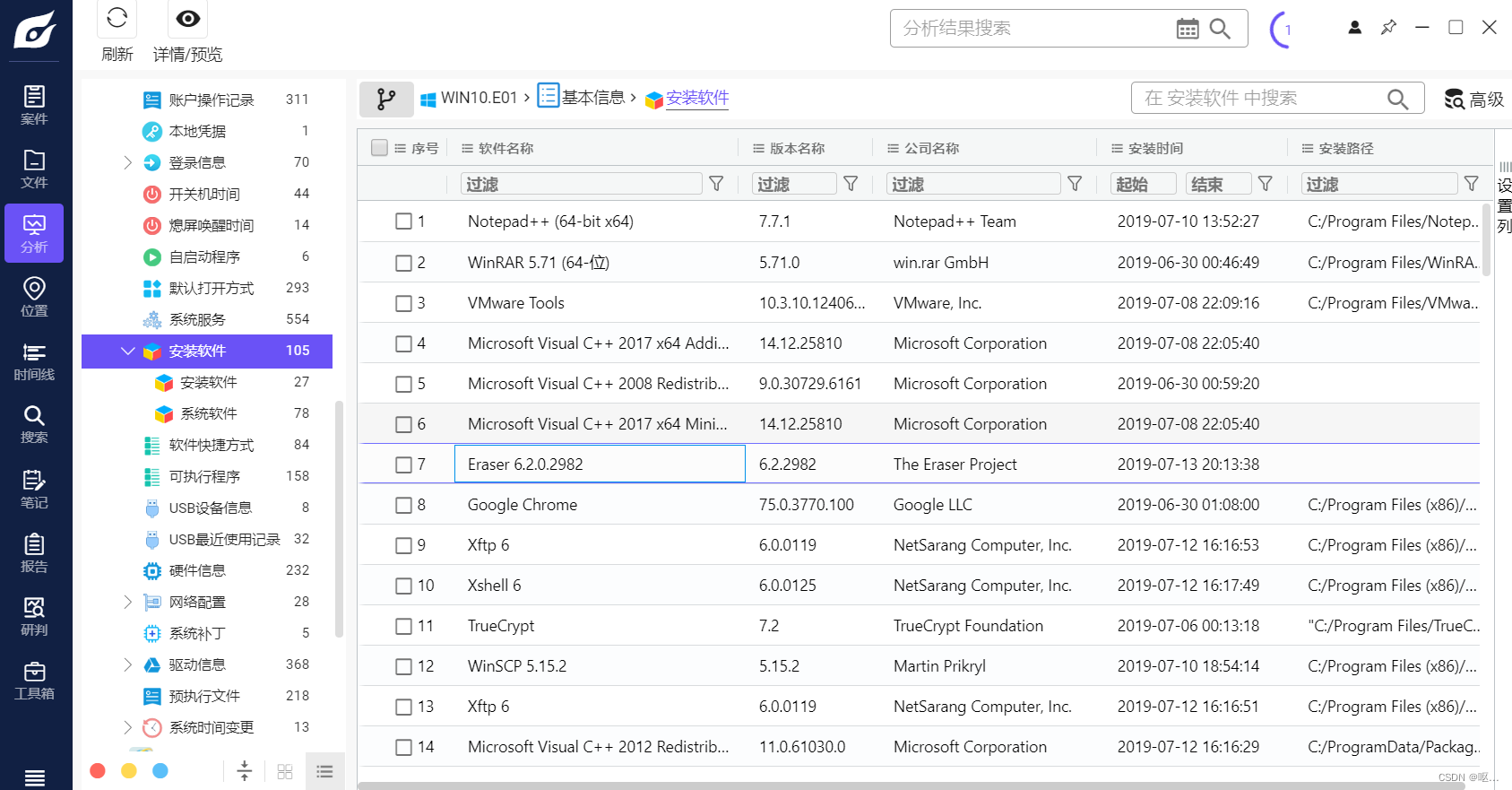This screenshot has width=1512, height=790.
Task: Open the 研判 sidebar section
Action: coord(34,616)
